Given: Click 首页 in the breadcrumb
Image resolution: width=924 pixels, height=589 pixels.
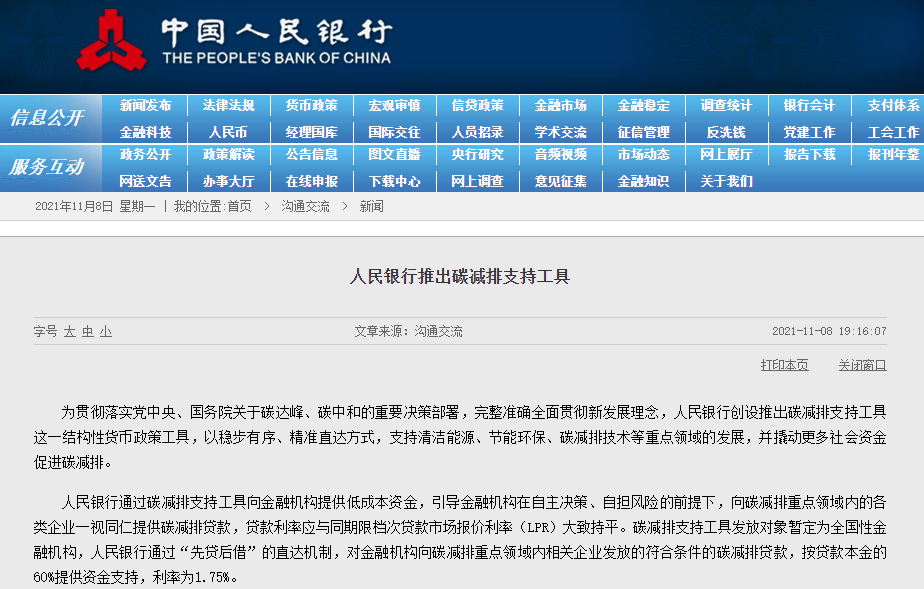Looking at the screenshot, I should 239,206.
